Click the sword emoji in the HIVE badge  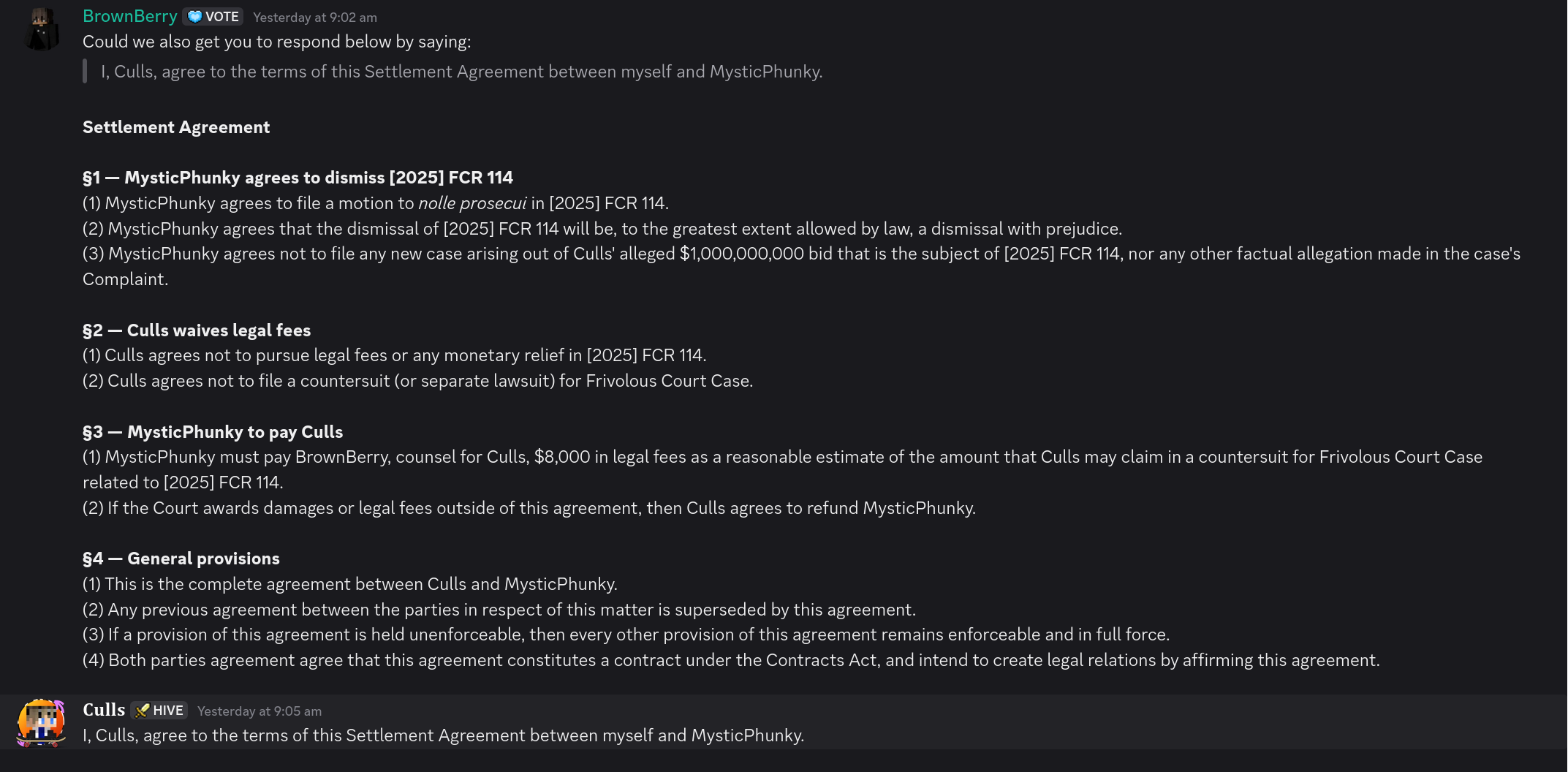142,710
